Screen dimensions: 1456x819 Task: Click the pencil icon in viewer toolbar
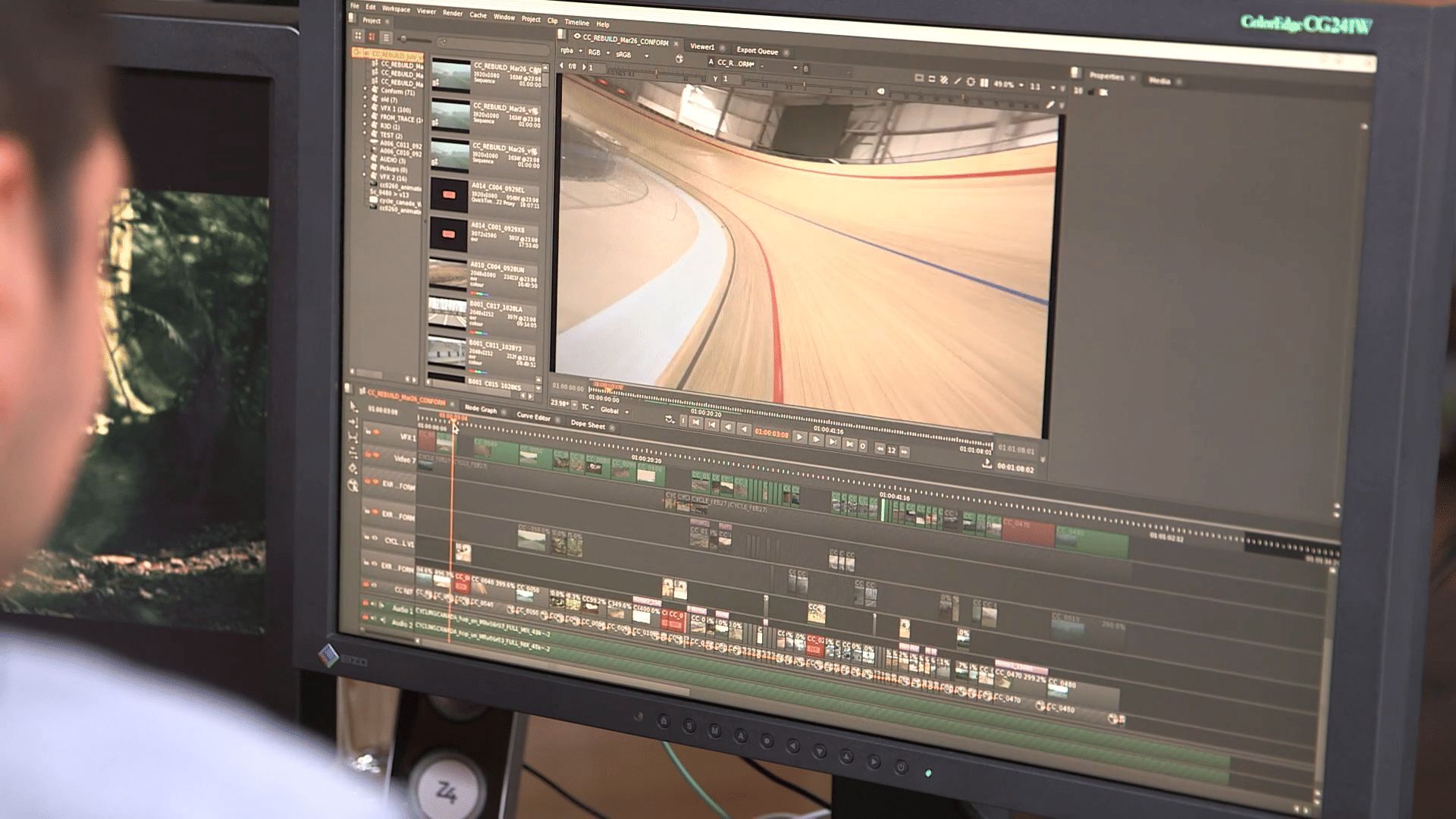1050,105
